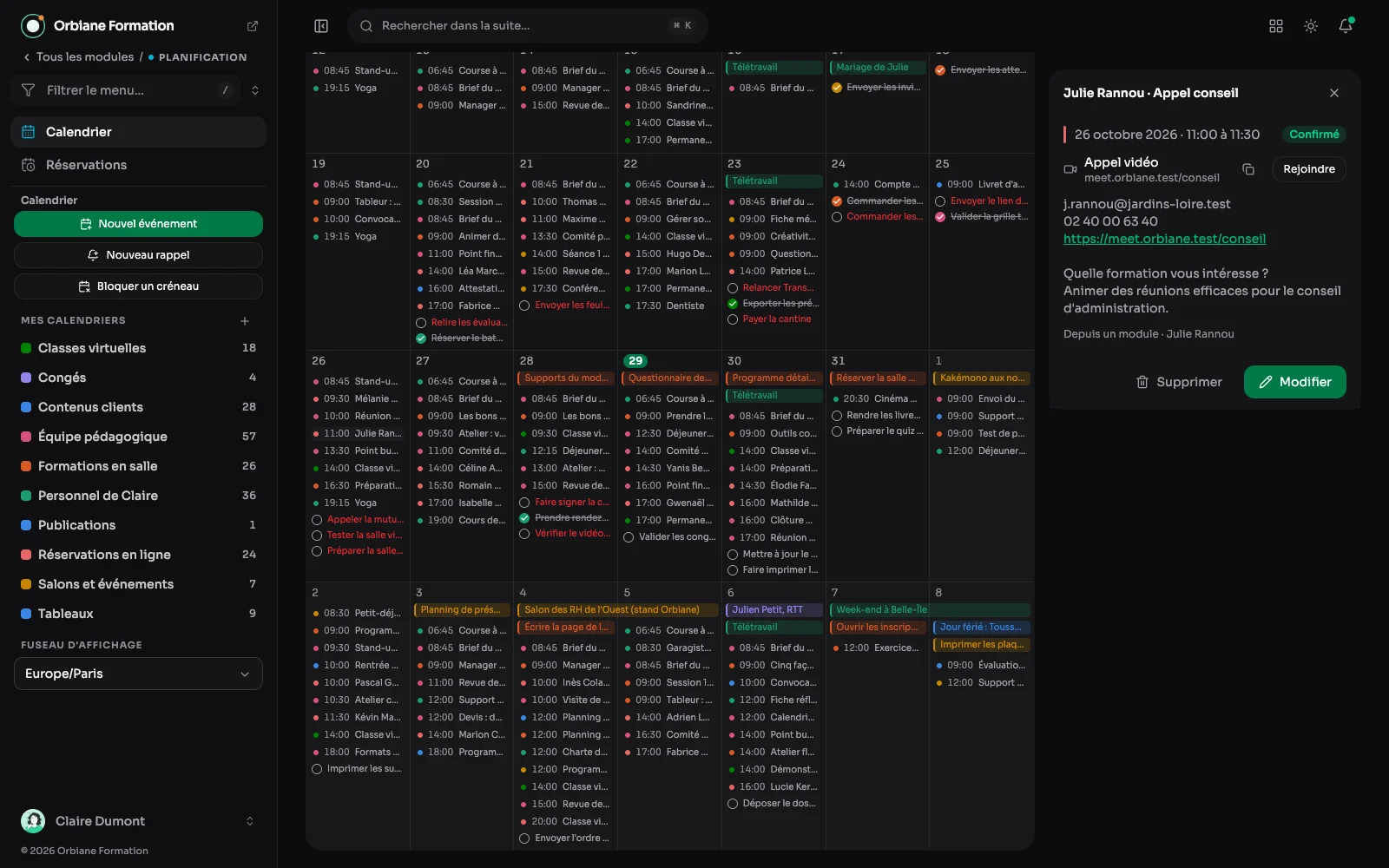Expand Claire Dumont user menu

click(x=250, y=821)
